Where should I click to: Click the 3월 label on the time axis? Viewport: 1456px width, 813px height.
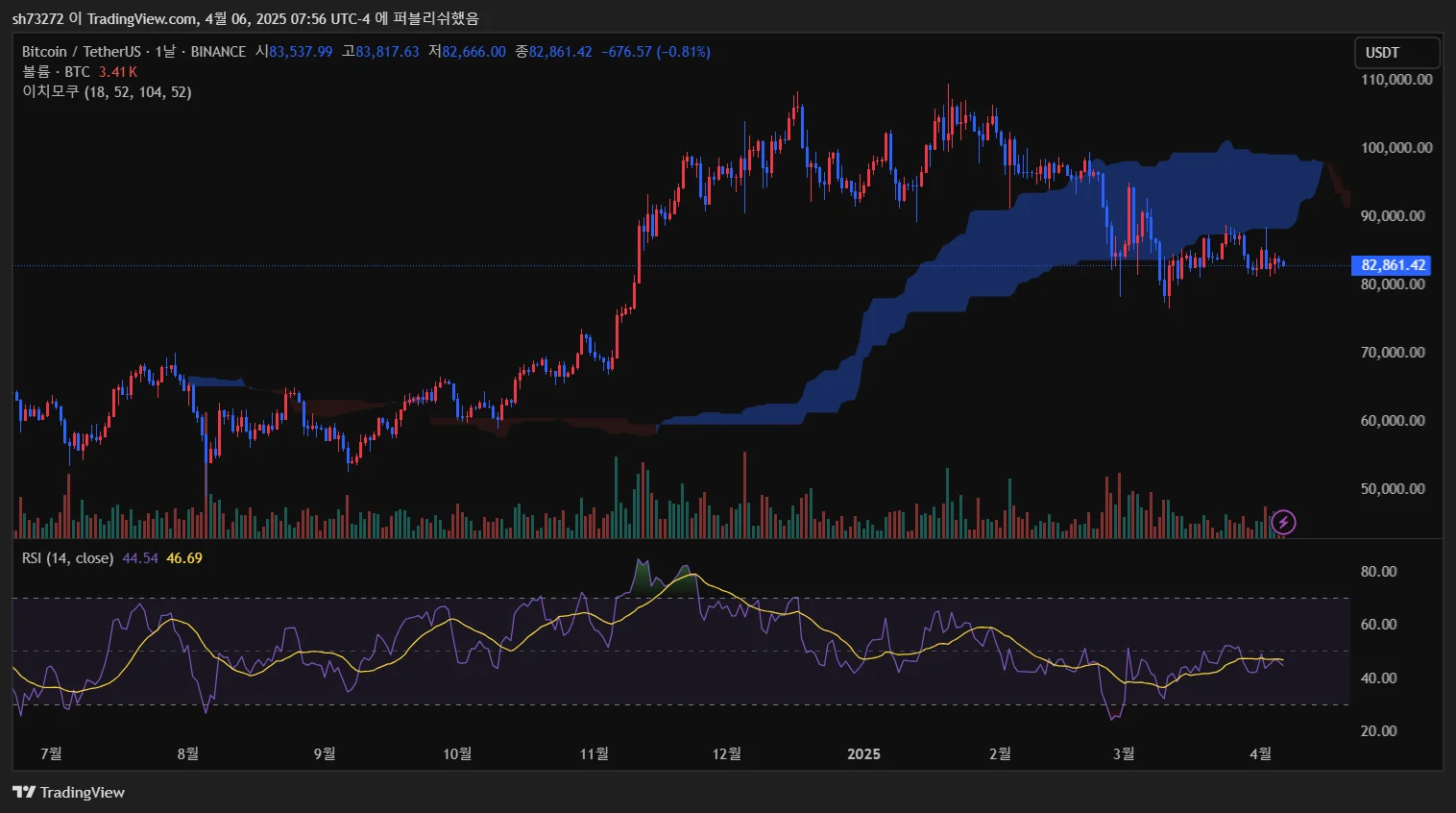point(1124,753)
